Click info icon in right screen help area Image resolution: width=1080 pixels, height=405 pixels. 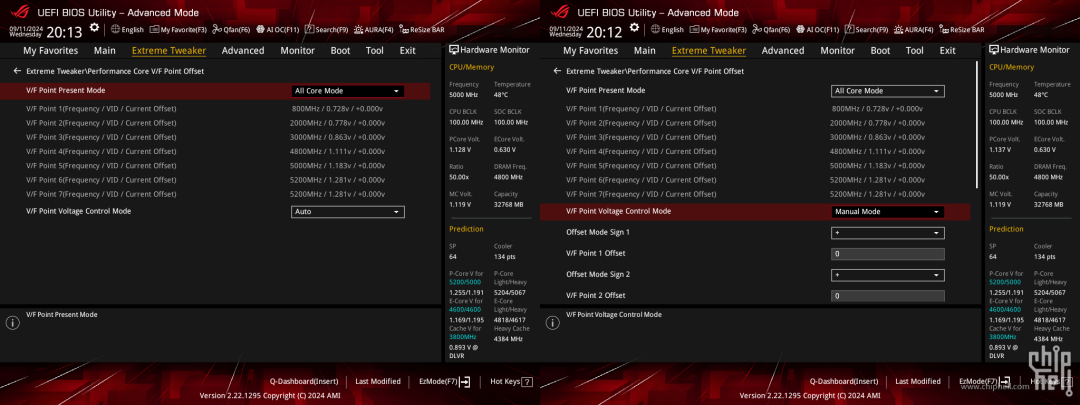click(552, 322)
